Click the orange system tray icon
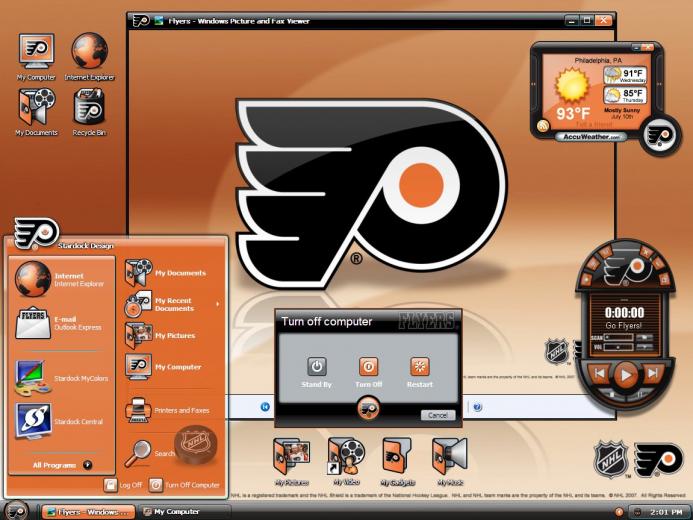The height and width of the screenshot is (520, 693). [x=619, y=512]
